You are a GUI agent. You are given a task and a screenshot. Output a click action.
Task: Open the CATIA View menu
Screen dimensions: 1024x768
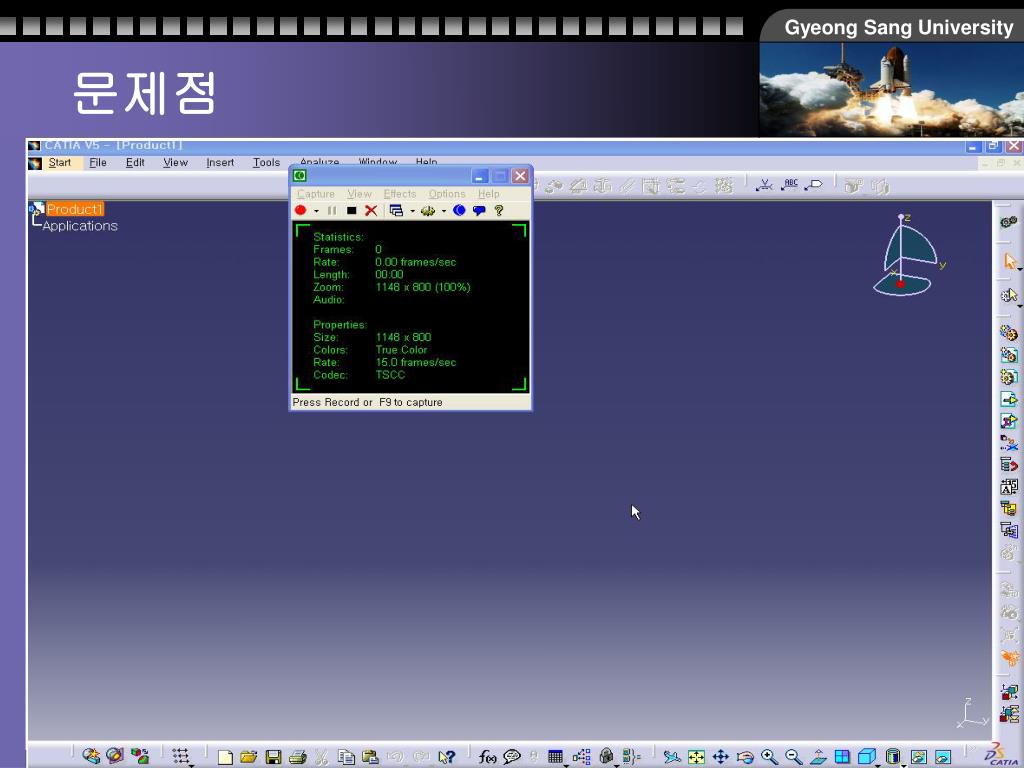click(175, 163)
